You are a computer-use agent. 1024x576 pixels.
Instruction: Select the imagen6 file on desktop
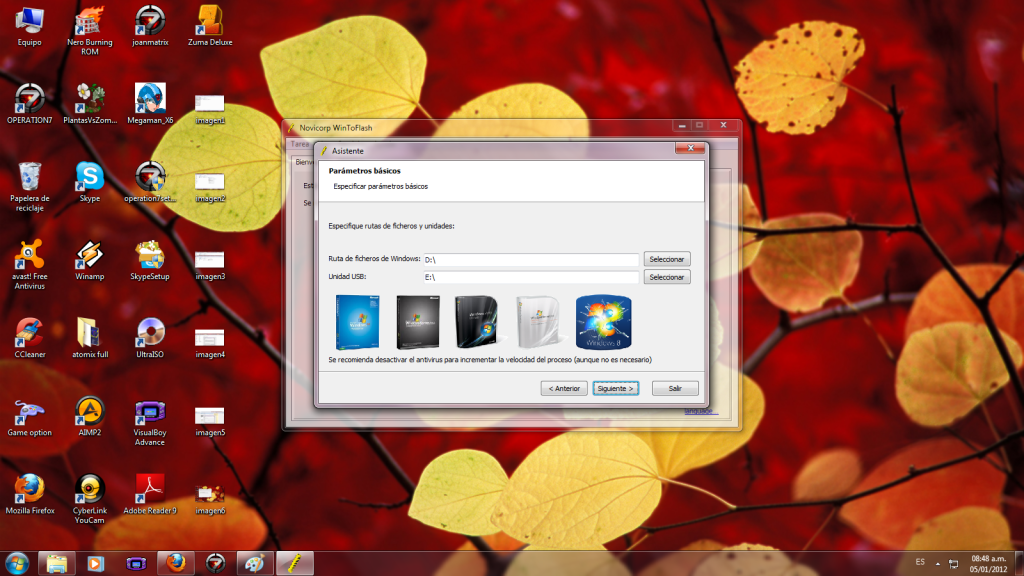[x=210, y=499]
